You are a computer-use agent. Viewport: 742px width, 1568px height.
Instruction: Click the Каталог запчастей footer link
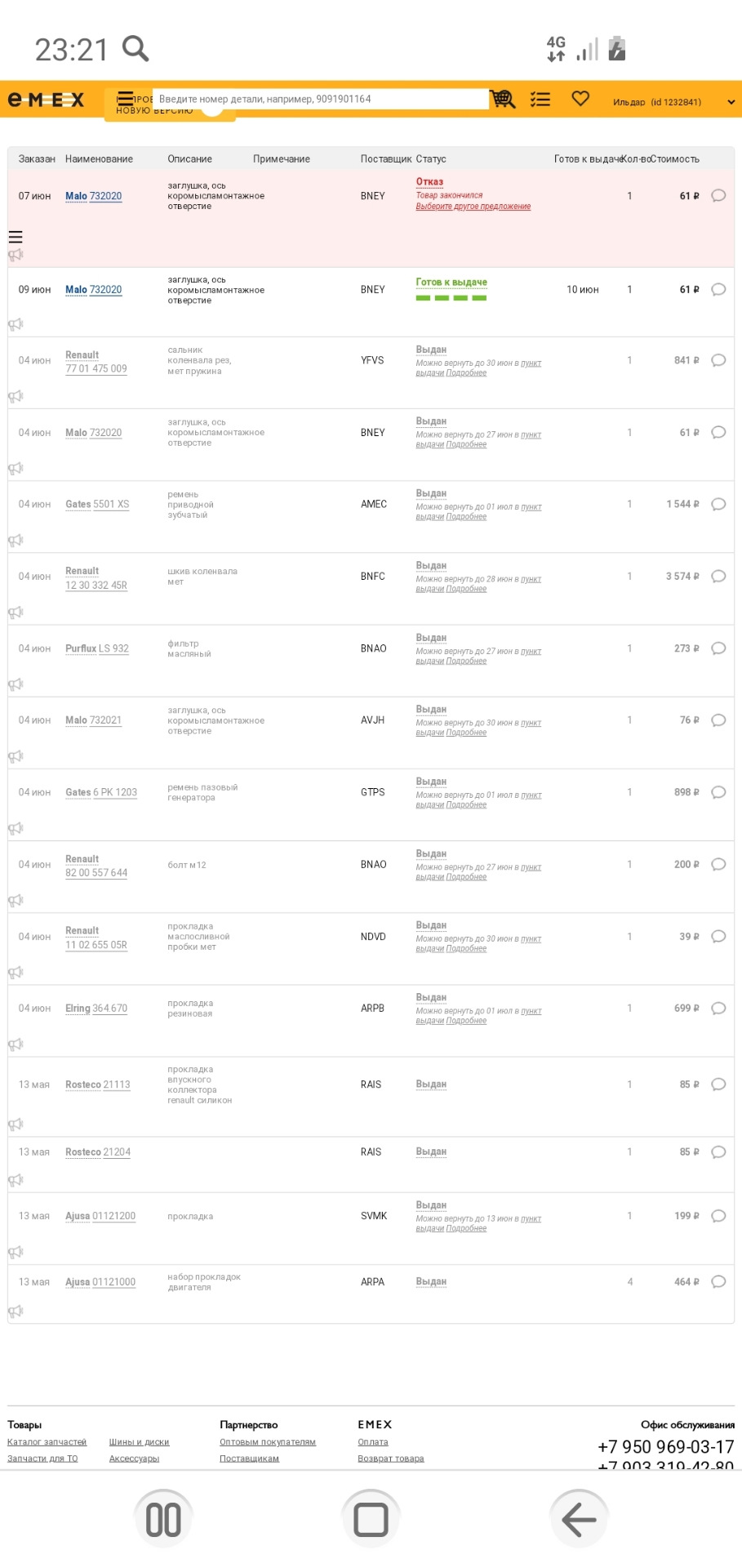[x=47, y=1442]
